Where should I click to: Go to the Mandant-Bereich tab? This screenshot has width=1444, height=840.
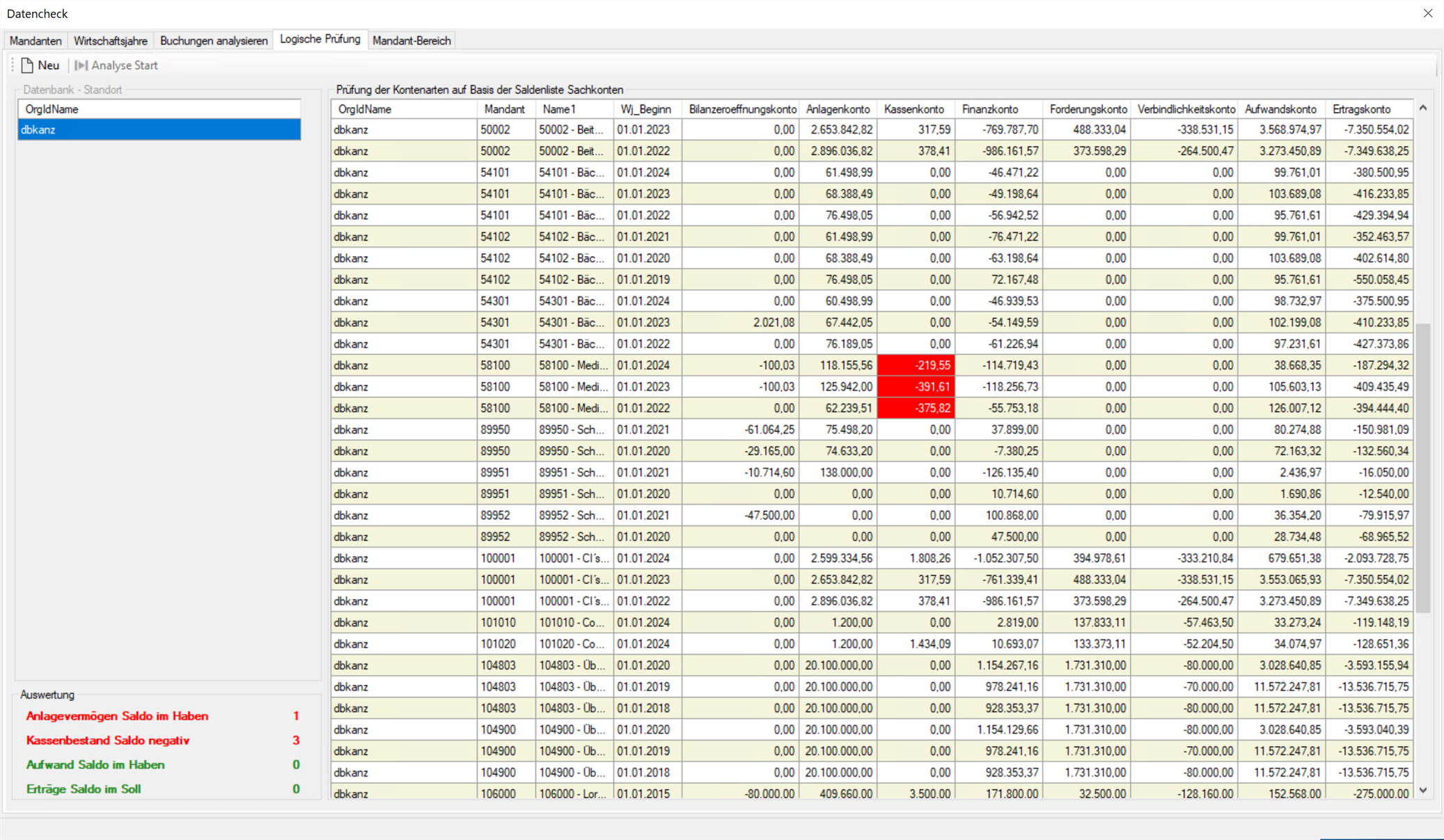pos(411,40)
